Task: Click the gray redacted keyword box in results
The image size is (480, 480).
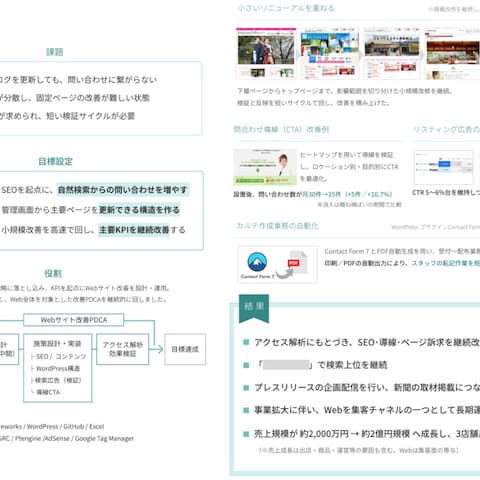Action: (286, 365)
